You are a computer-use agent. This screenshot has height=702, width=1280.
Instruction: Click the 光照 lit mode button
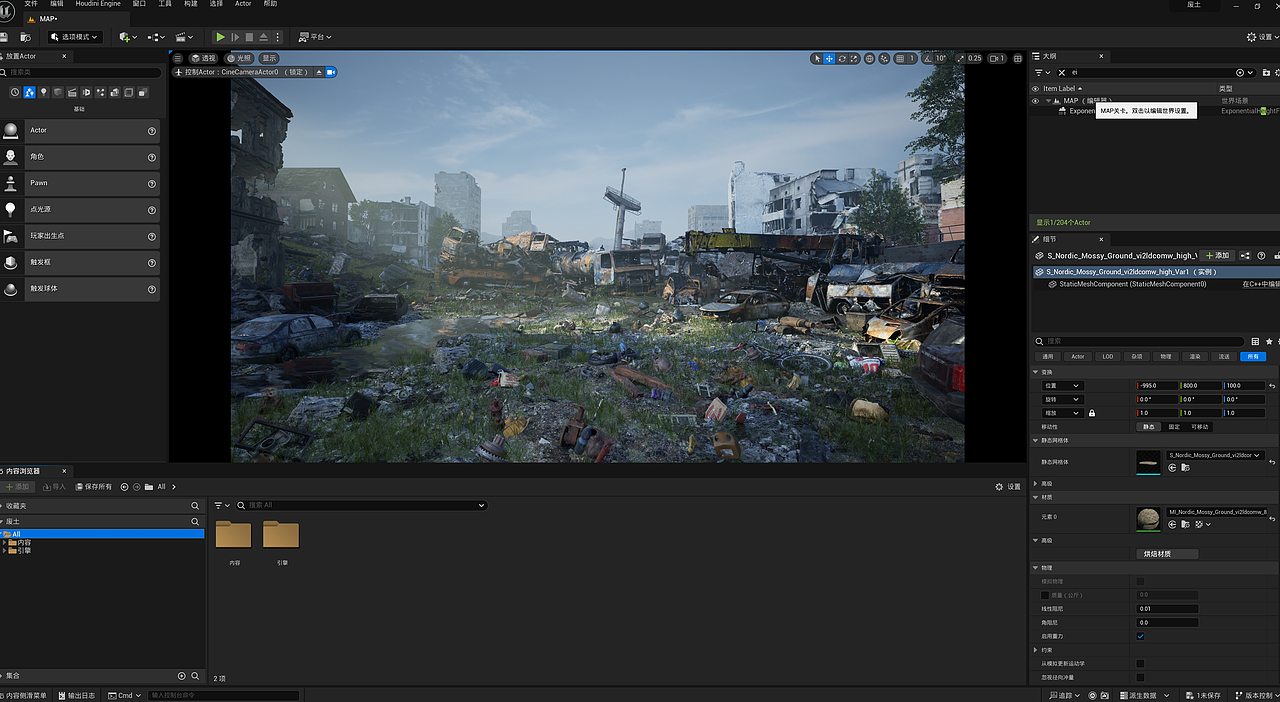(x=240, y=58)
